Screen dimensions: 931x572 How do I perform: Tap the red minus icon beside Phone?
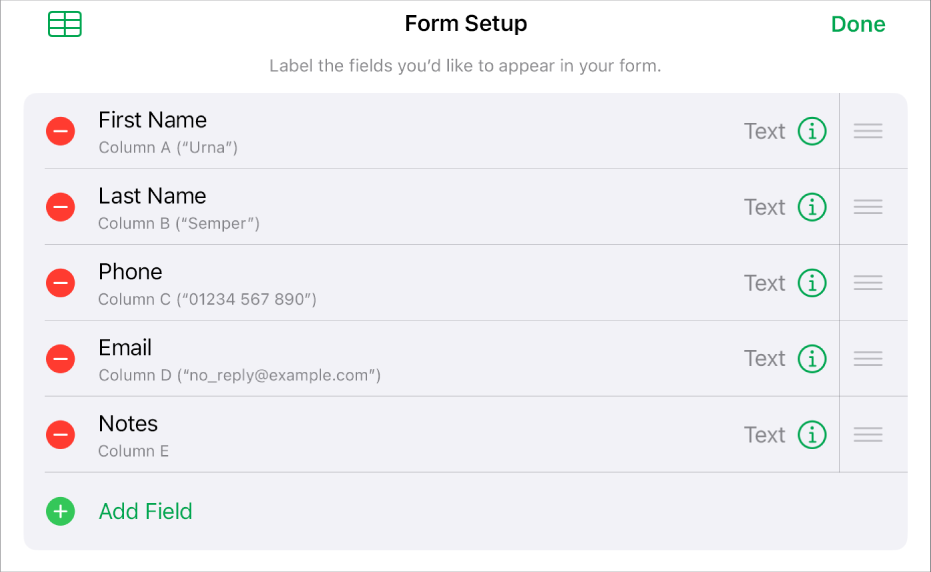point(61,283)
